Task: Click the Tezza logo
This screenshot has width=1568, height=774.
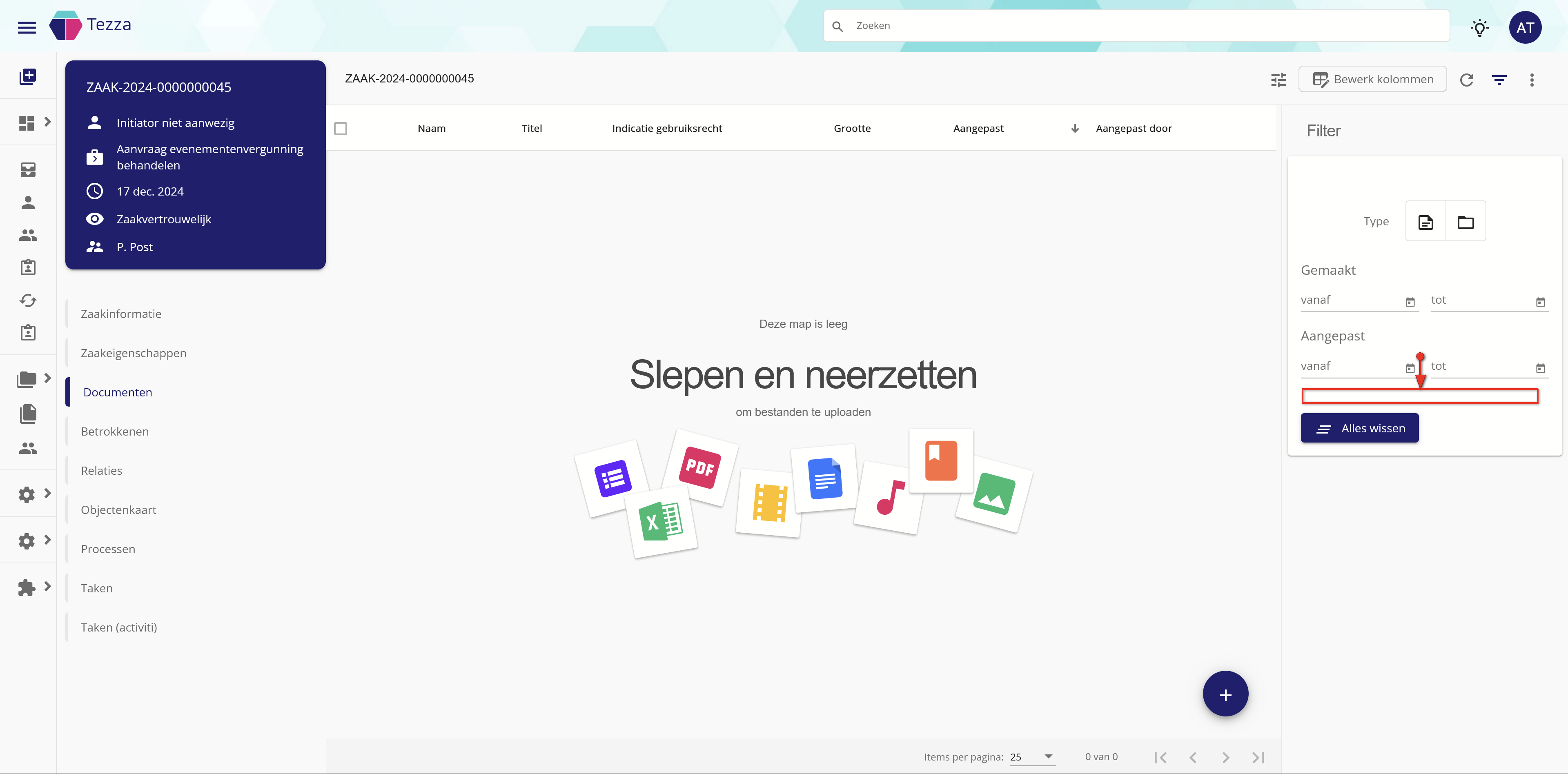Action: pyautogui.click(x=90, y=26)
